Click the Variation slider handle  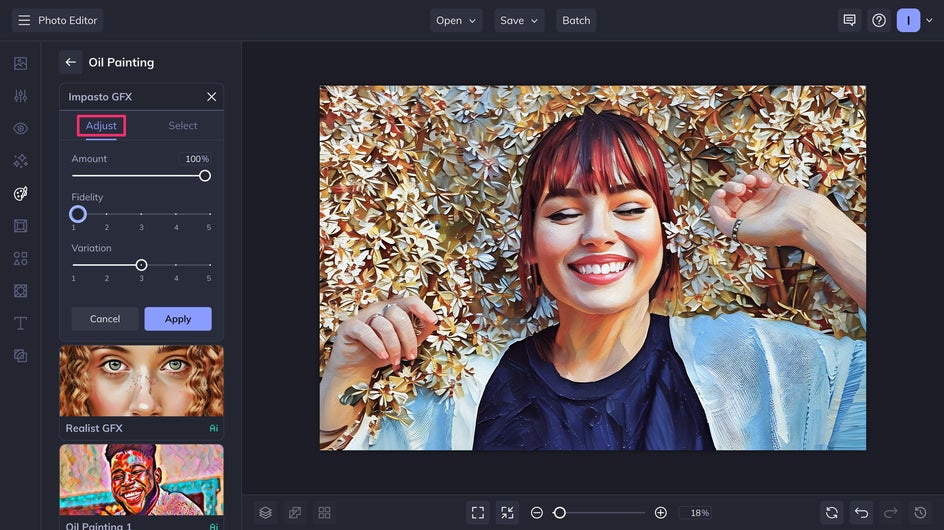141,265
